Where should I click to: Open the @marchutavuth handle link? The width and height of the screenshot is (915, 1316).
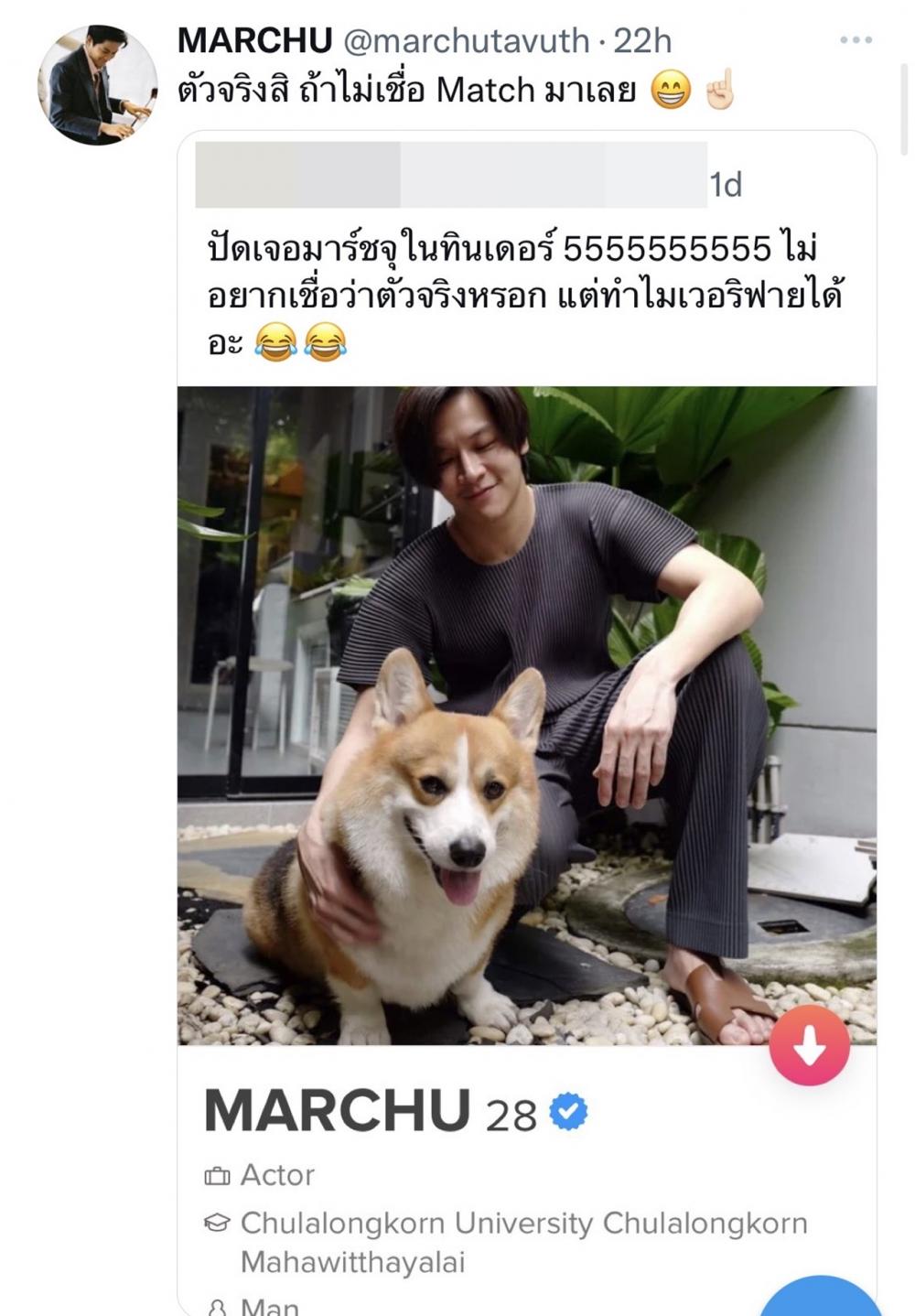(x=466, y=40)
